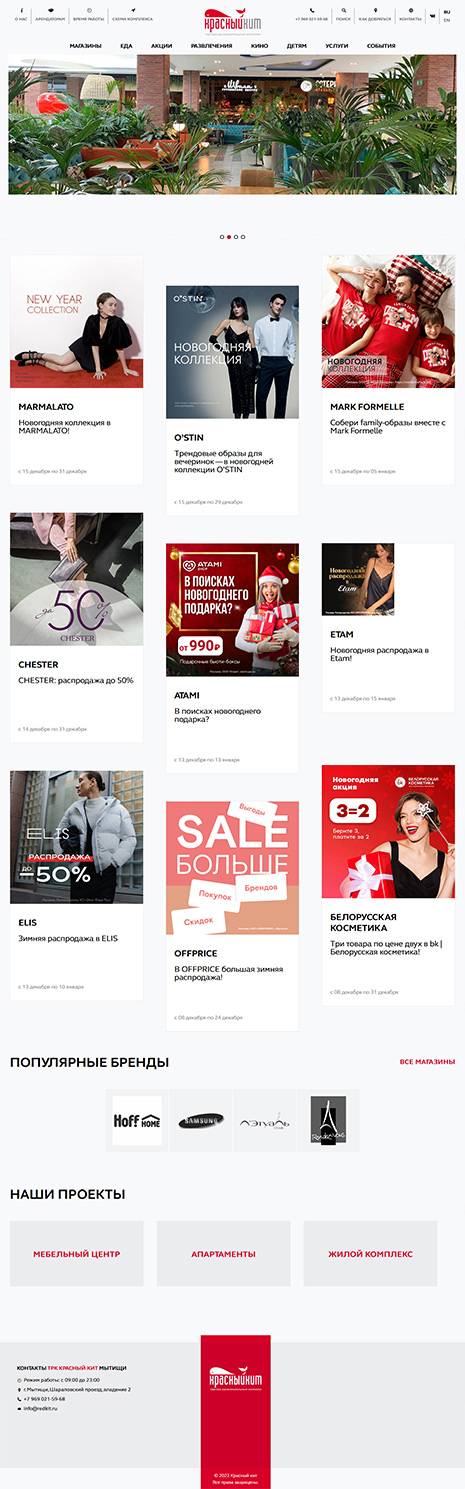Screen dimensions: 465x1489
Task: Open the Samsung brand logo
Action: click(x=201, y=1121)
